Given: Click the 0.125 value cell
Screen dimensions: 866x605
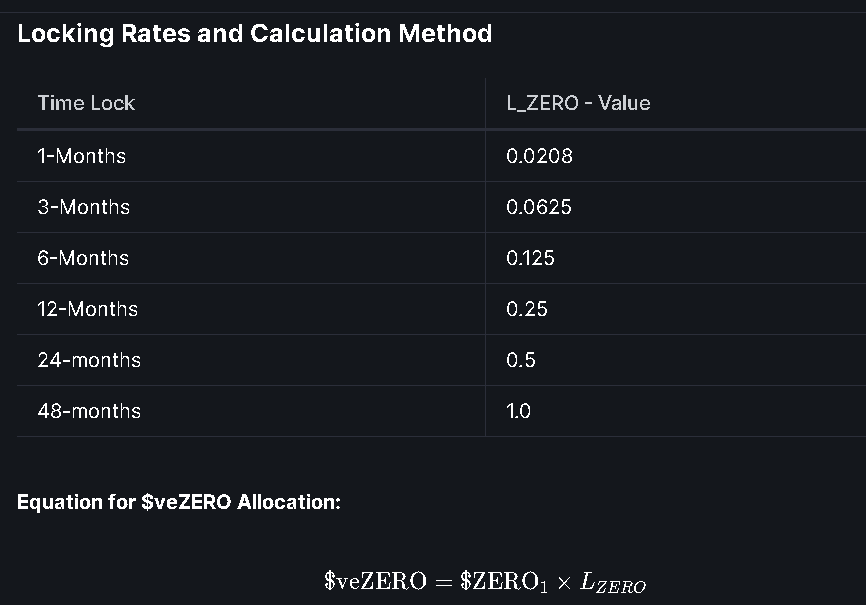Looking at the screenshot, I should [530, 258].
